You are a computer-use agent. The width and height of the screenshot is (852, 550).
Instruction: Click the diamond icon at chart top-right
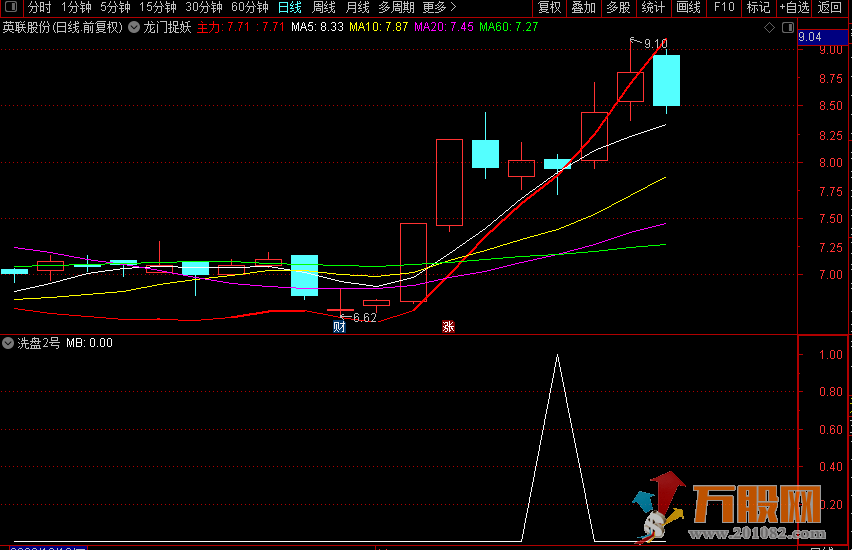click(769, 27)
